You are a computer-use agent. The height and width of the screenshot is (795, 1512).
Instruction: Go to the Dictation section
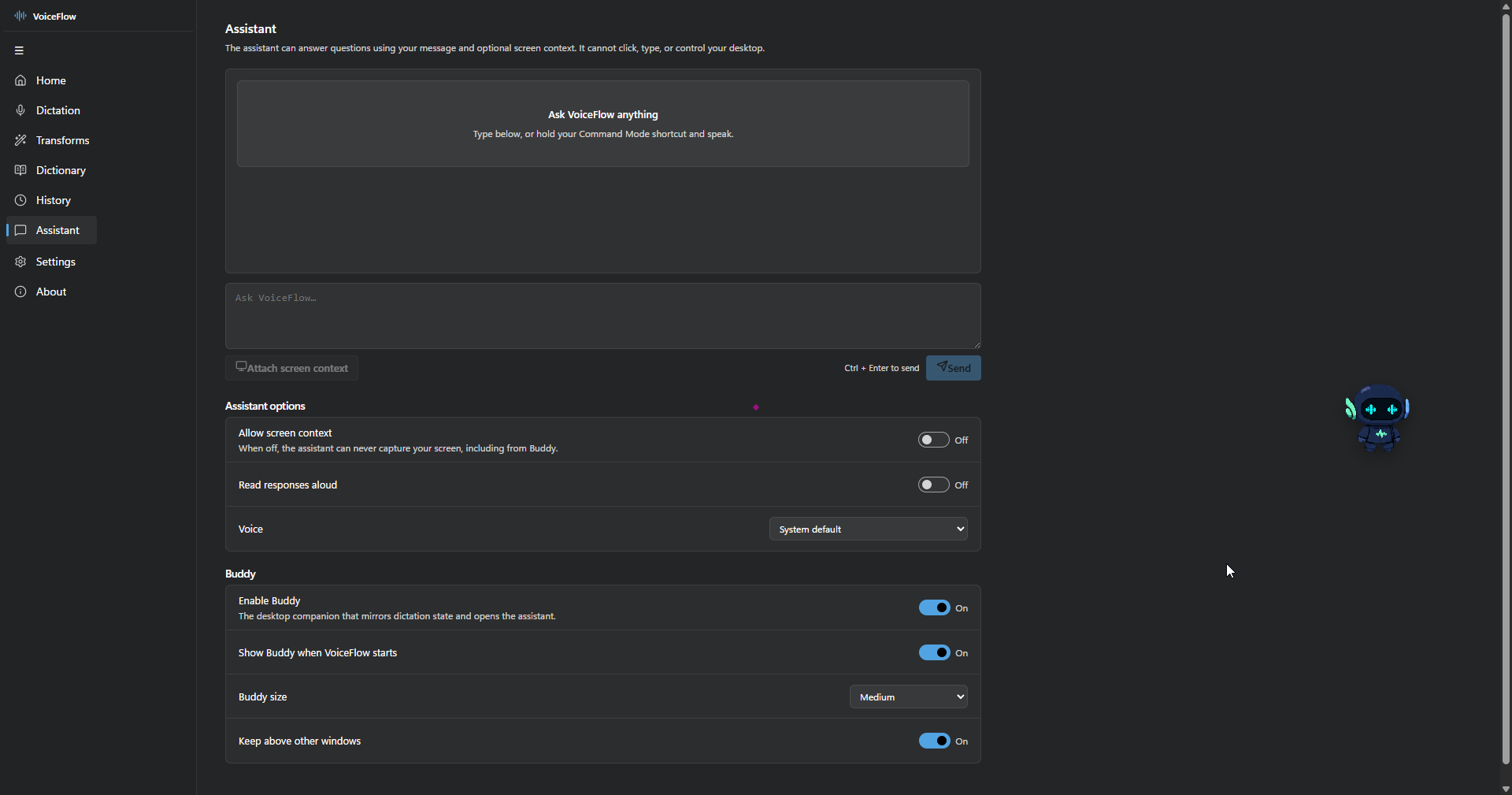click(51, 110)
